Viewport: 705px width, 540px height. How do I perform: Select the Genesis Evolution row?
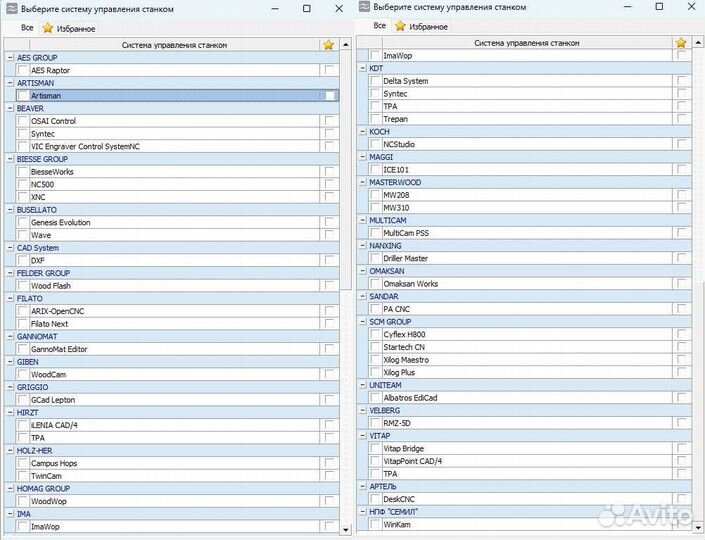pos(60,223)
